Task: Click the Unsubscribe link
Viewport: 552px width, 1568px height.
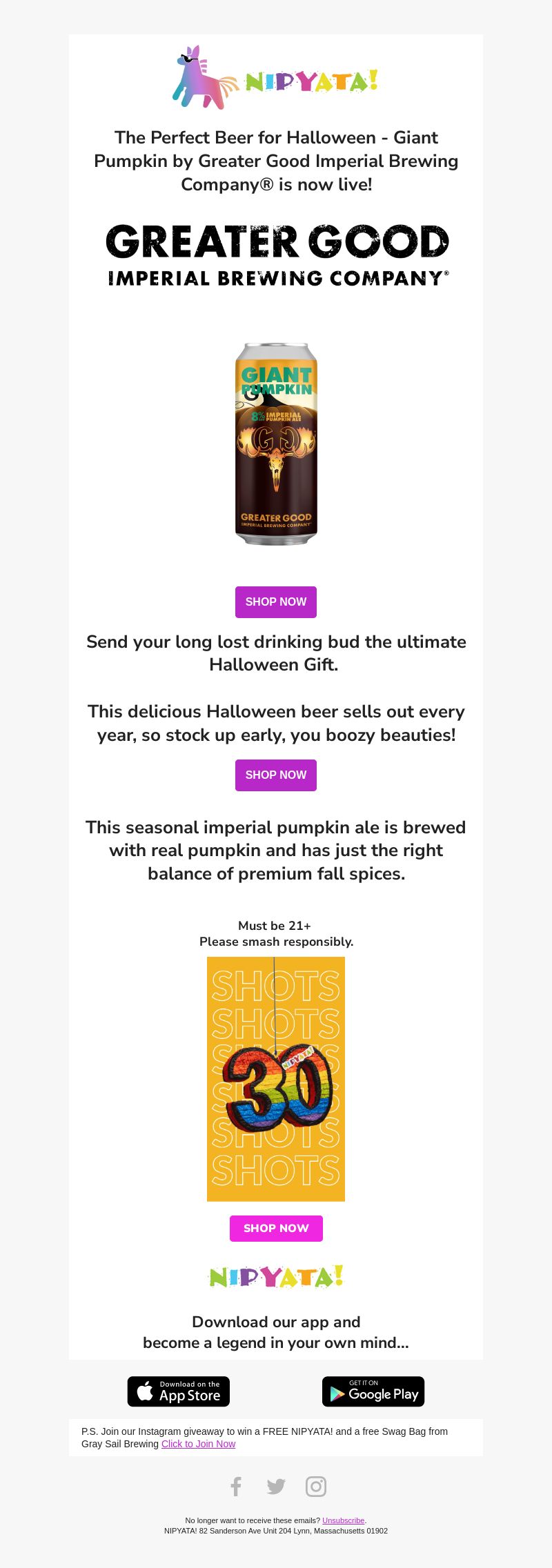Action: tap(343, 1520)
